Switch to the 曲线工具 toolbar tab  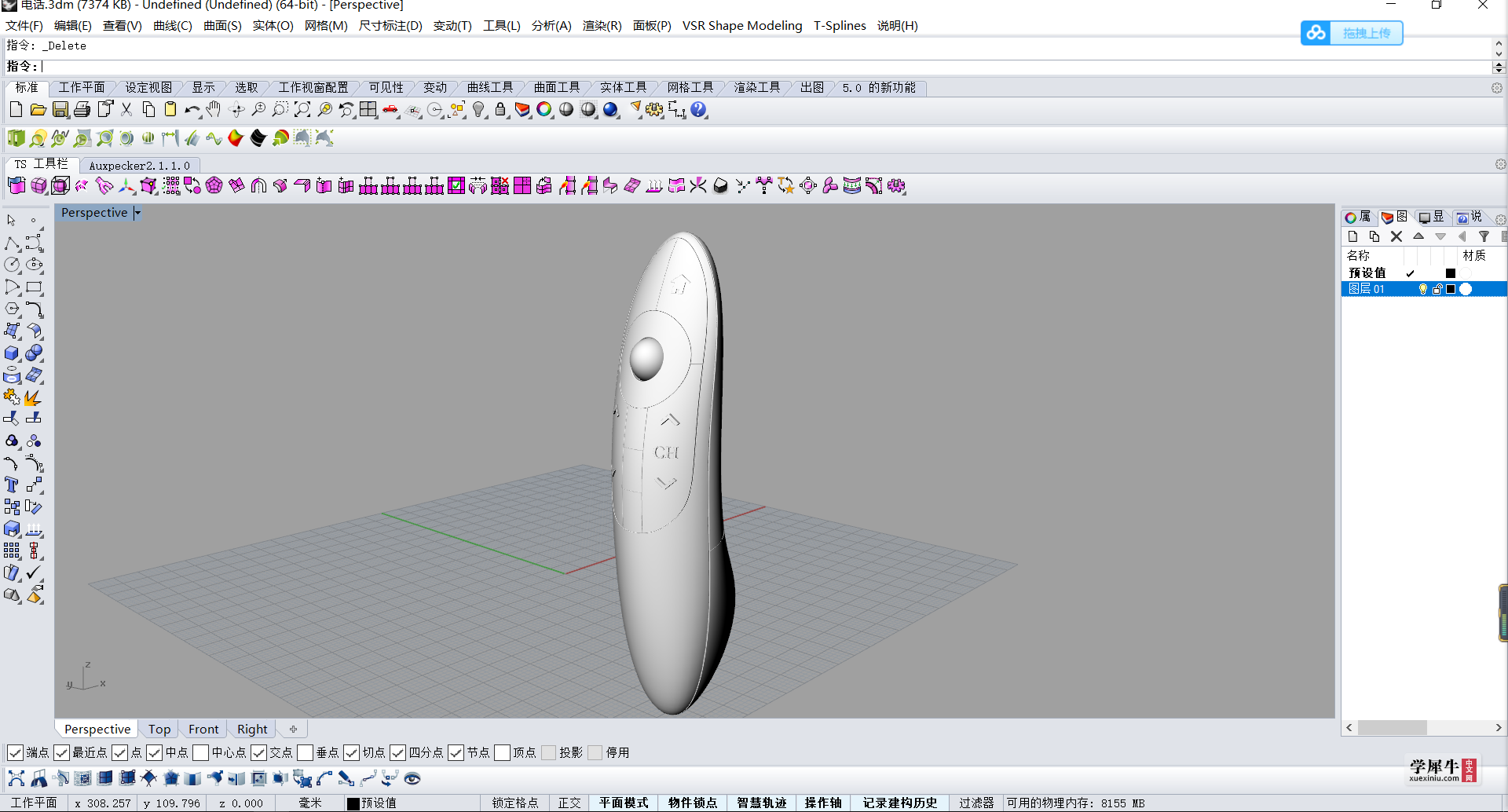(490, 87)
